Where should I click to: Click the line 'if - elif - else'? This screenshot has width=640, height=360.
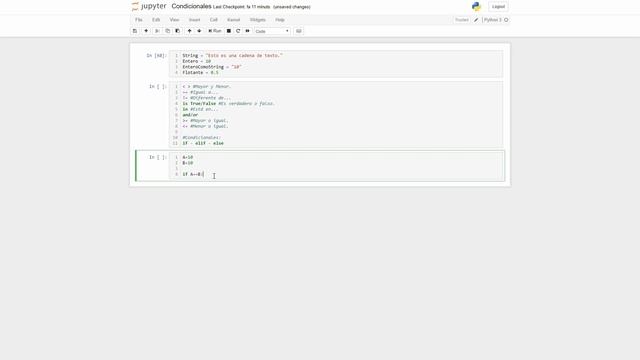[203, 143]
